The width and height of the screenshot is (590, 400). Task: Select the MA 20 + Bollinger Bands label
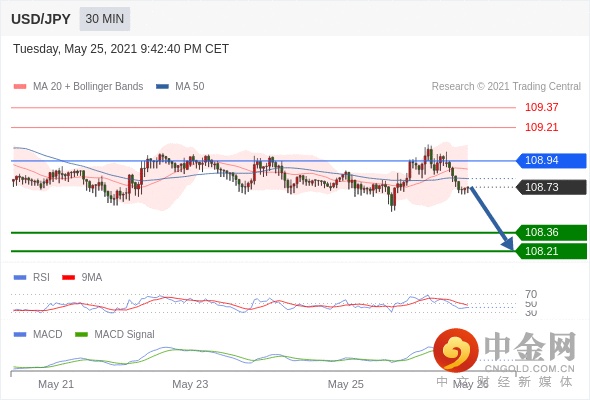(88, 87)
